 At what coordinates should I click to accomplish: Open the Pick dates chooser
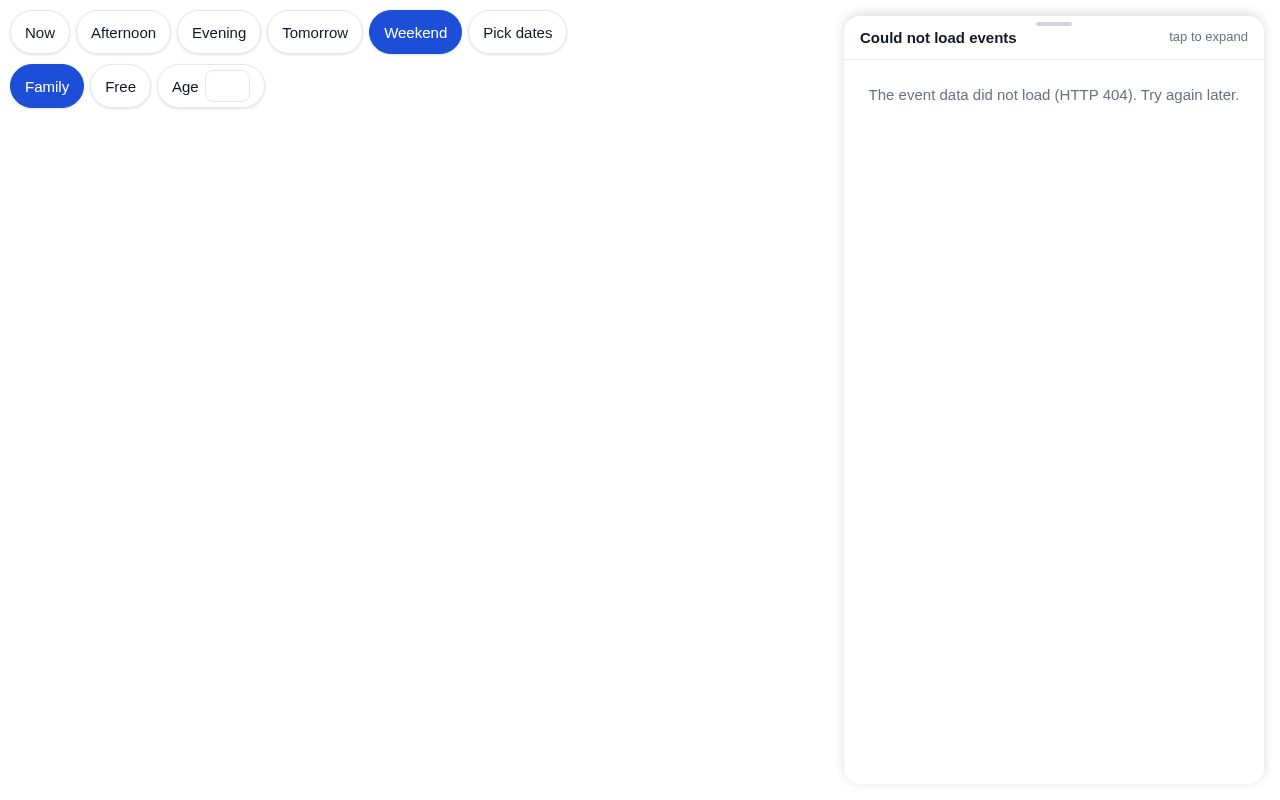517,32
